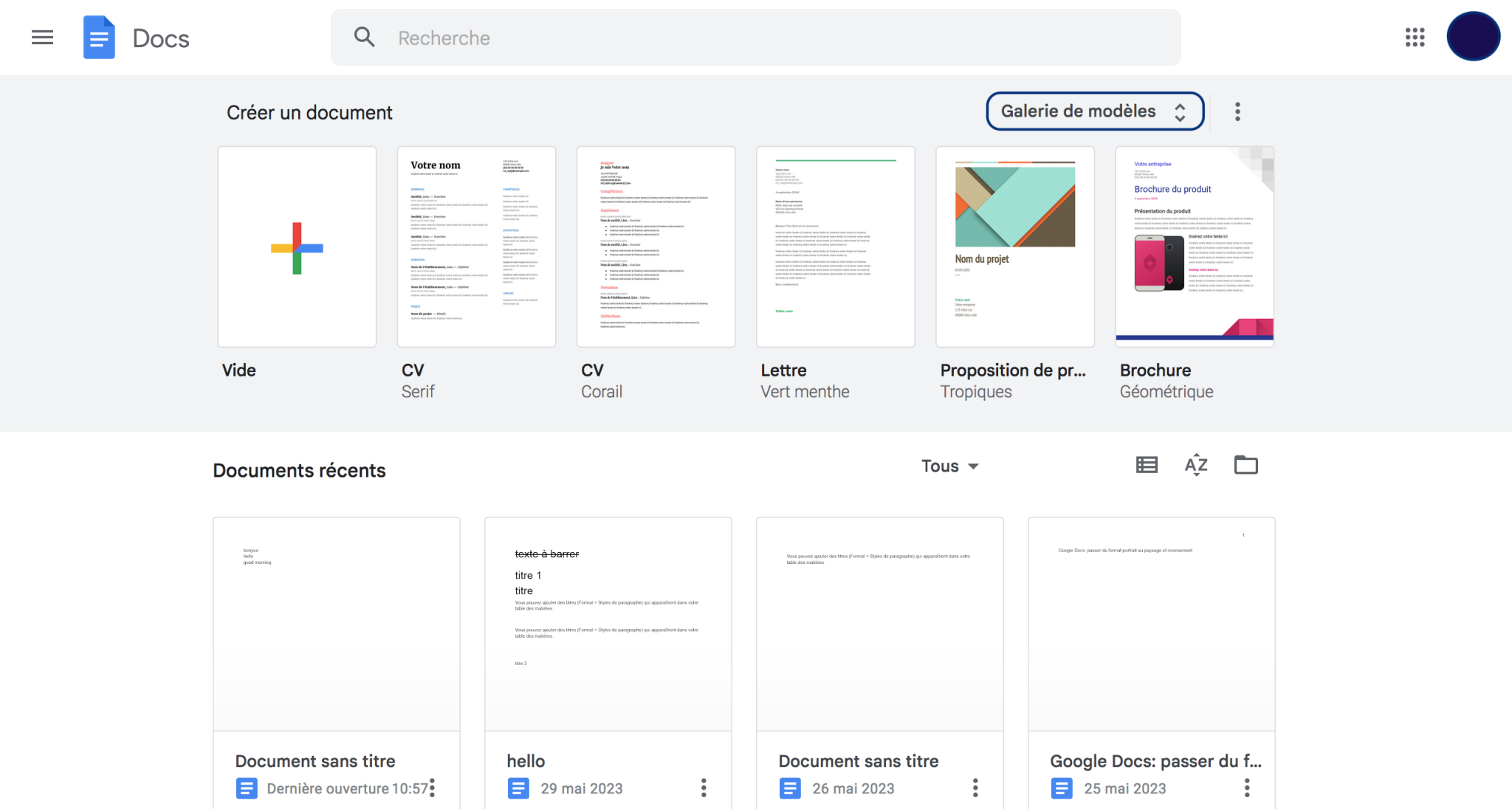Click the hello document title
This screenshot has width=1512, height=809.
[x=526, y=761]
